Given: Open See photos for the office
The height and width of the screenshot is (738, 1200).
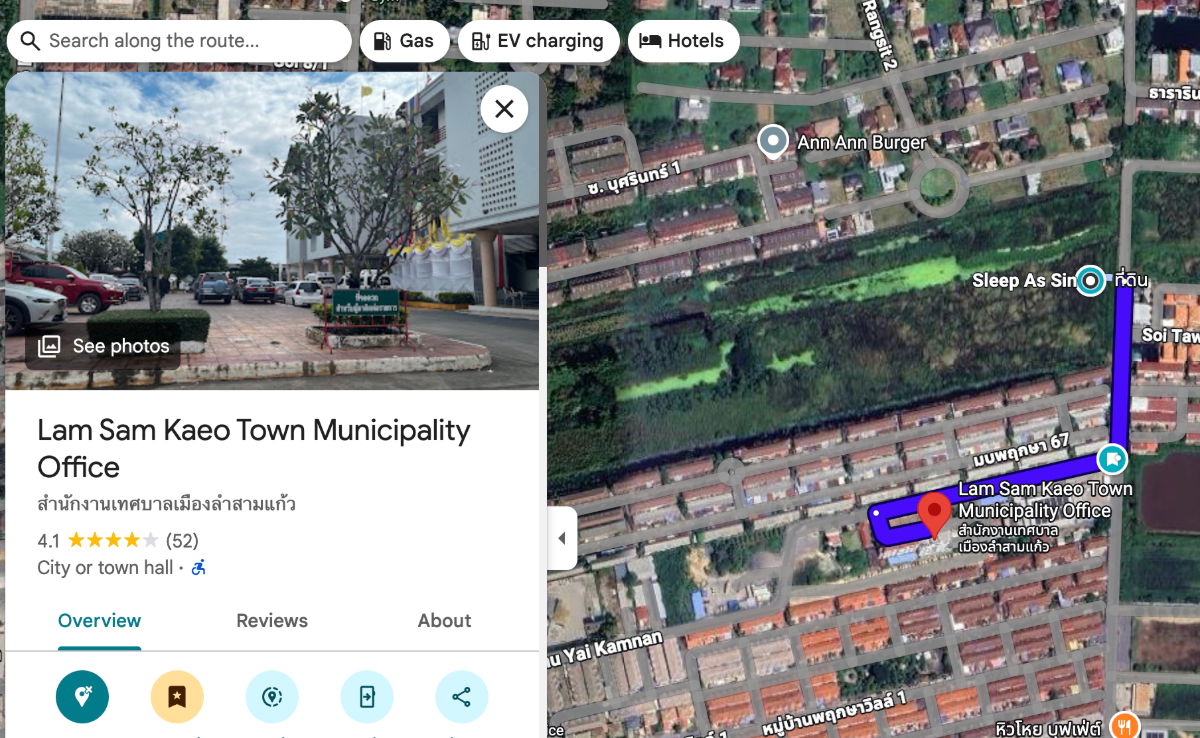Looking at the screenshot, I should tap(104, 346).
